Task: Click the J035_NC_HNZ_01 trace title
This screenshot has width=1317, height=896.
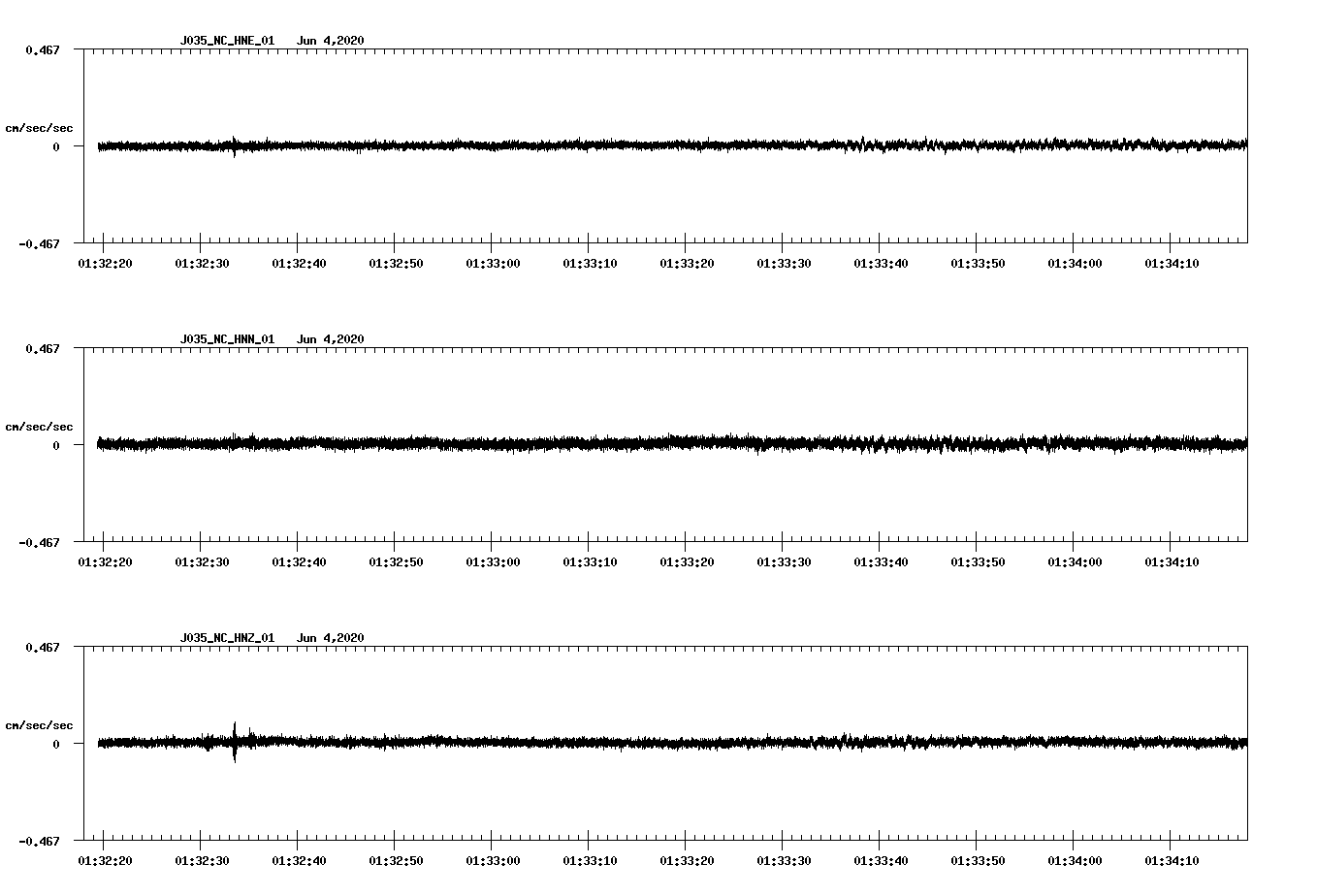Action: (x=227, y=638)
